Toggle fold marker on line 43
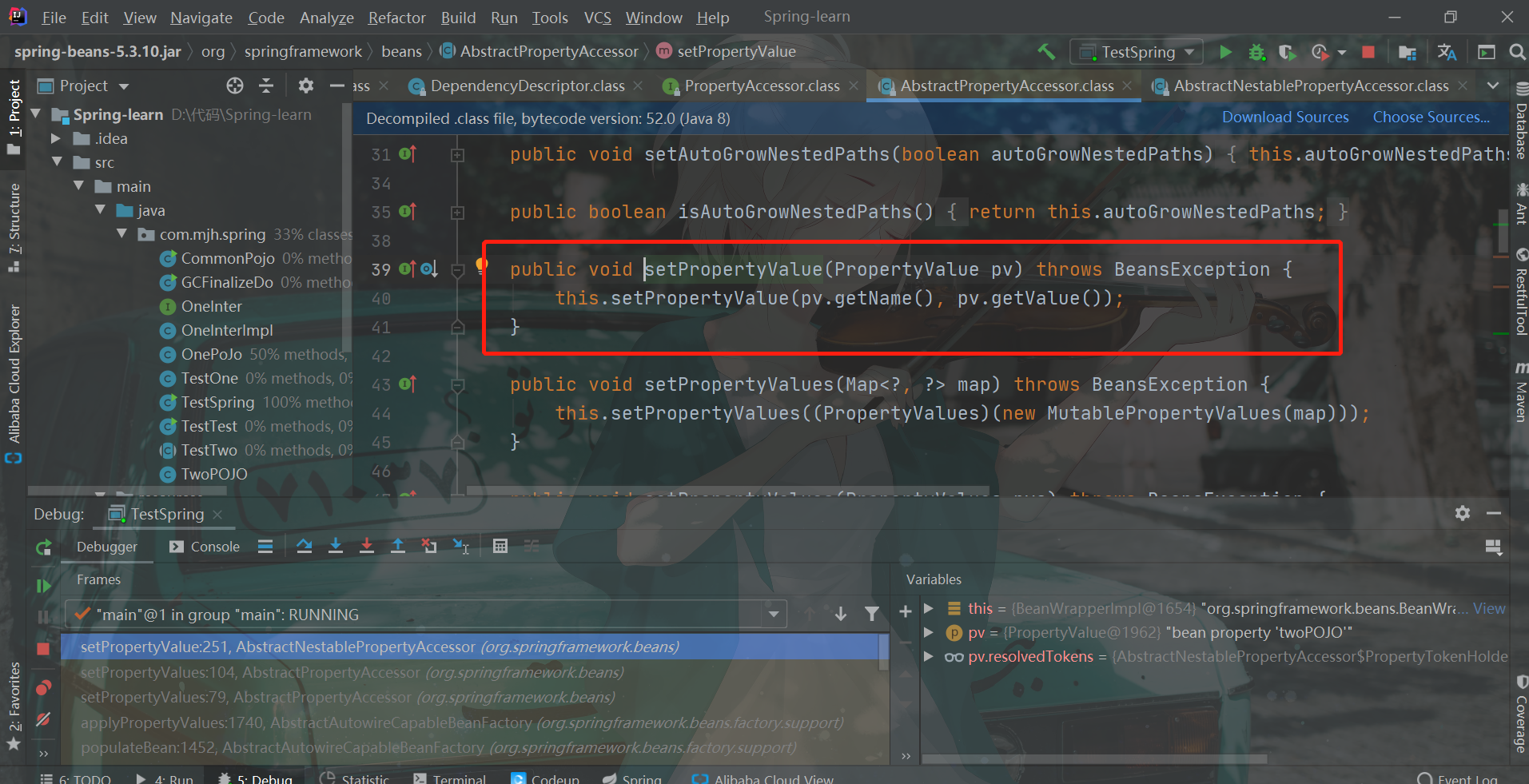The width and height of the screenshot is (1529, 784). click(458, 385)
